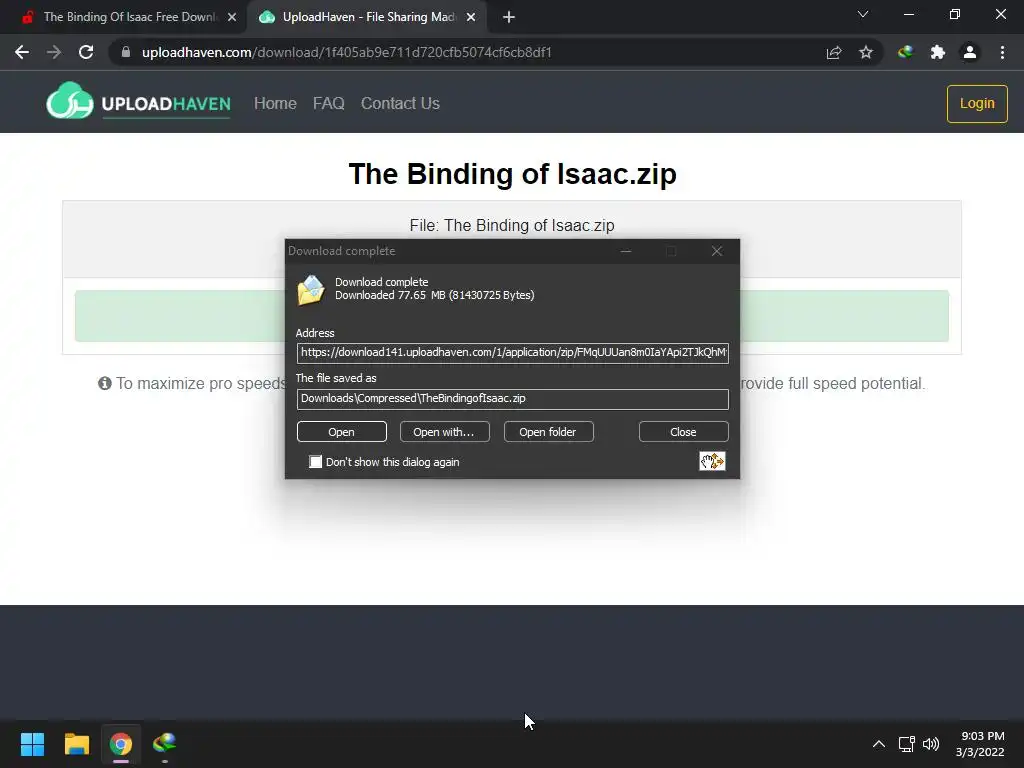Click the Open button in dialog

coord(342,432)
